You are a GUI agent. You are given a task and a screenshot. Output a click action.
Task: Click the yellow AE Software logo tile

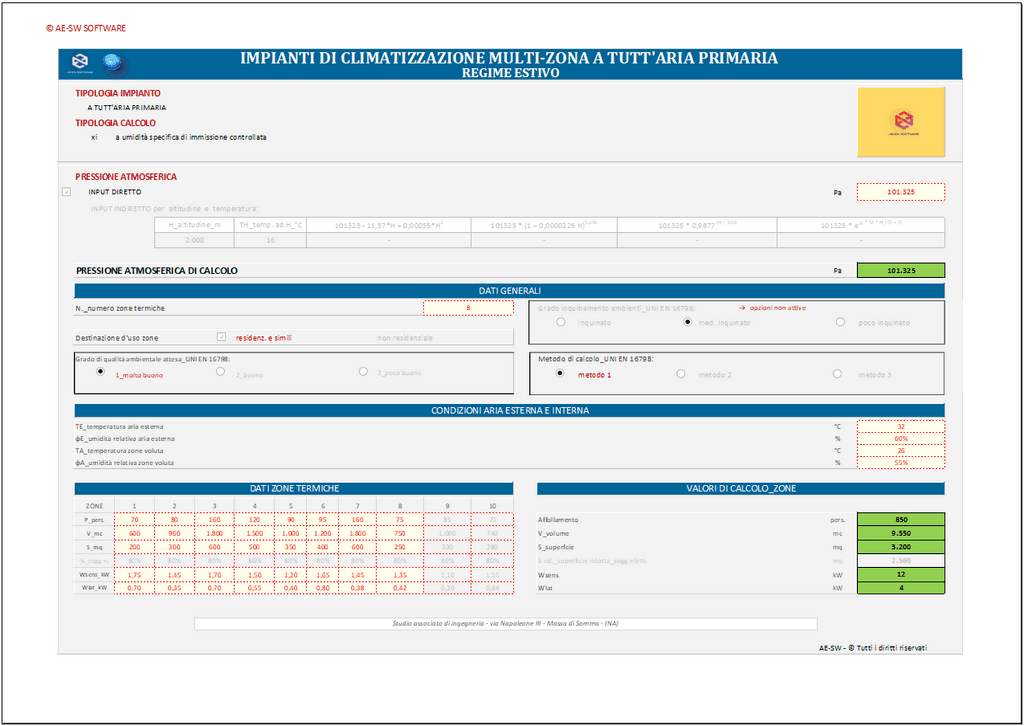[x=901, y=122]
